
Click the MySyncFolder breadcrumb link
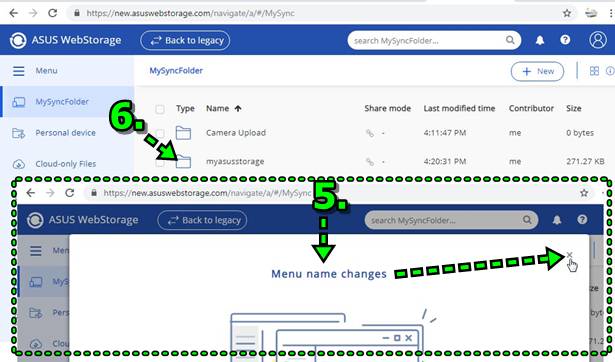point(176,71)
